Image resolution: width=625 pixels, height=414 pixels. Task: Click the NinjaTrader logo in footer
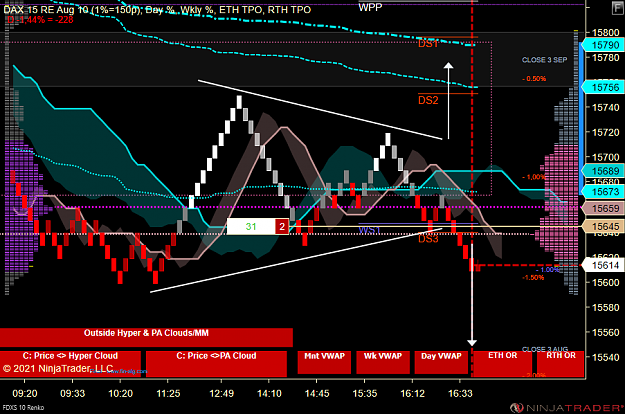[x=566, y=408]
